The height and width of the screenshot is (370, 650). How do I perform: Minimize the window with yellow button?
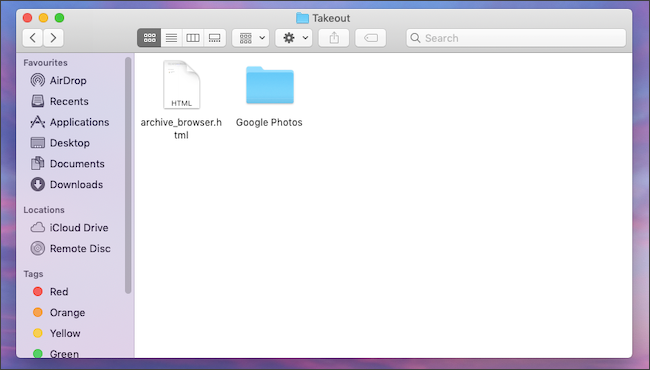point(44,18)
